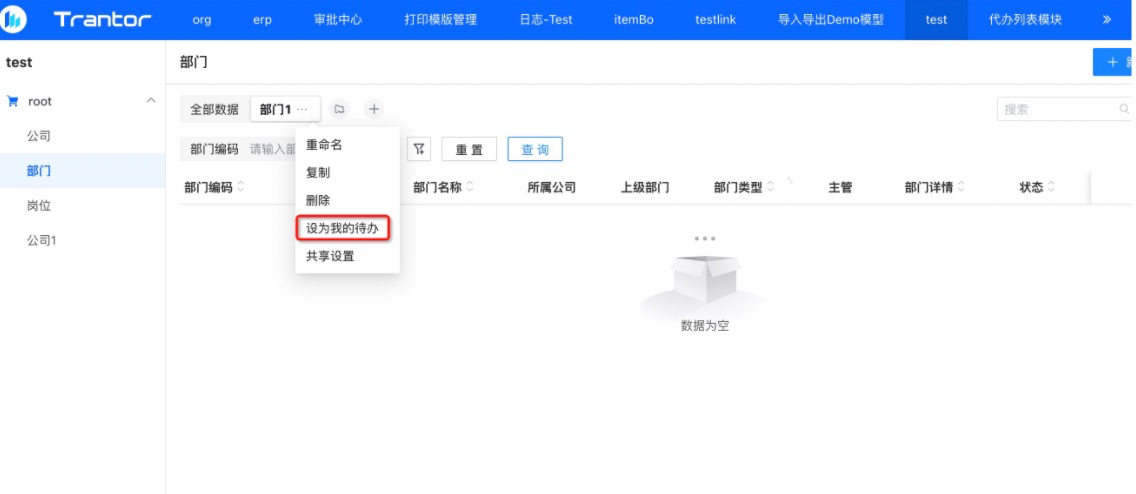Screen dimensions: 1136x494
Task: Open the filter funnel icon
Action: 419,150
